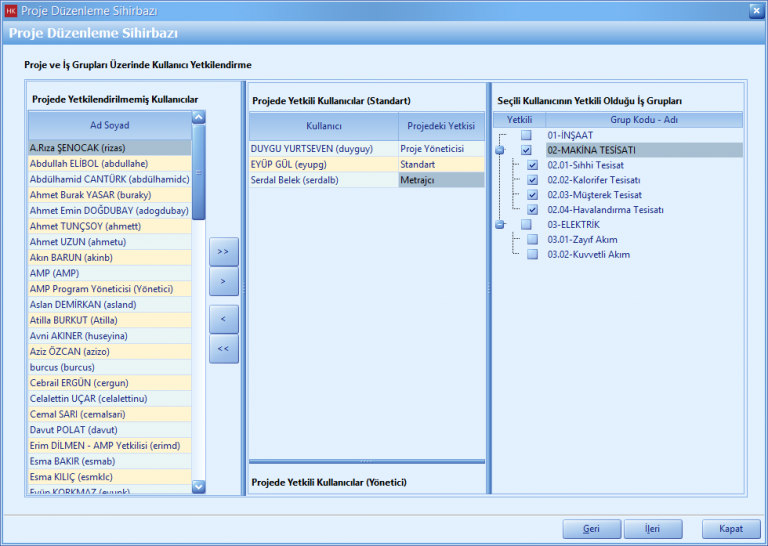Click the remove all users (<<) button
The width and height of the screenshot is (768, 546).
pos(223,349)
